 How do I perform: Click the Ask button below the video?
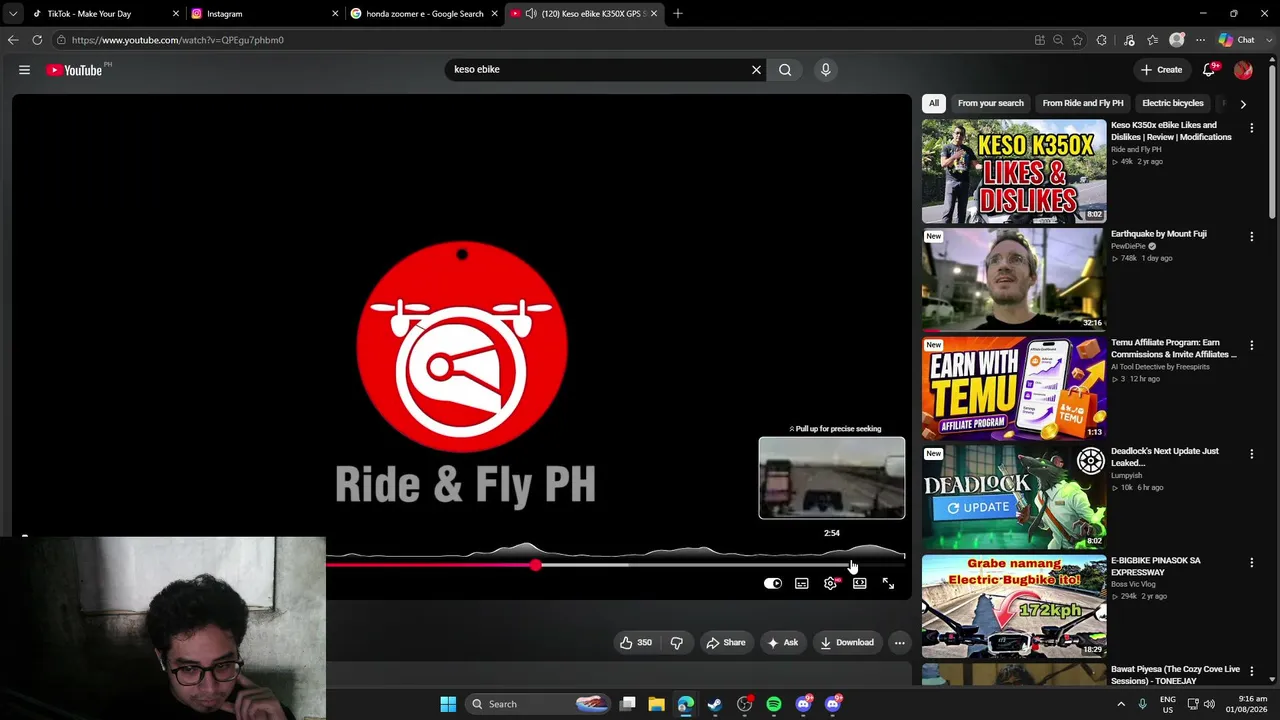(x=781, y=643)
